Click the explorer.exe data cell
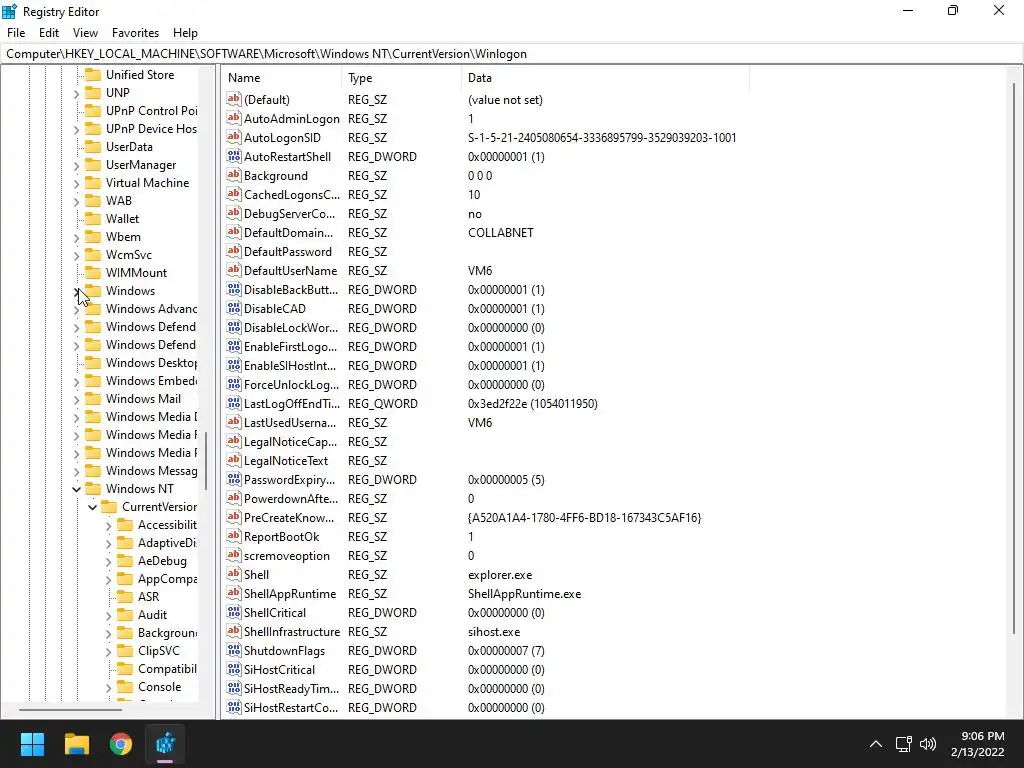This screenshot has width=1024, height=768. point(500,575)
